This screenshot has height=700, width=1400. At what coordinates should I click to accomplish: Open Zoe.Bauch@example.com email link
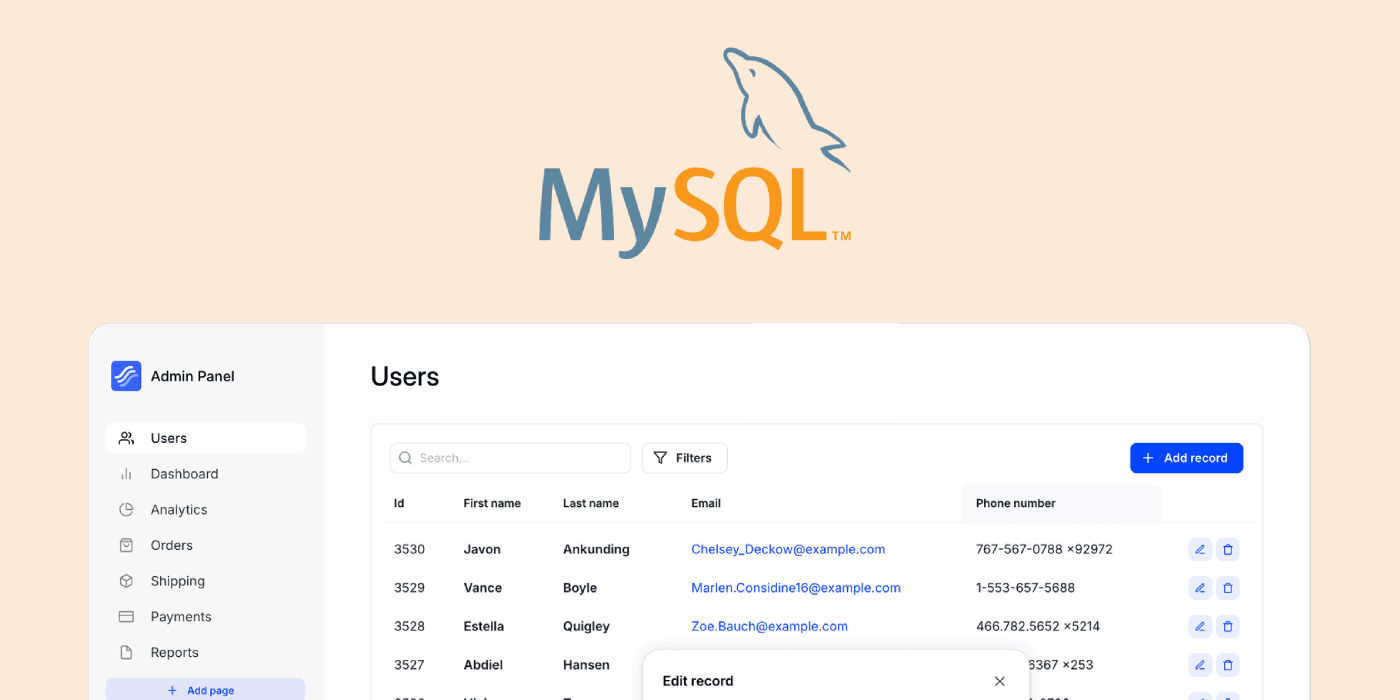coord(769,626)
